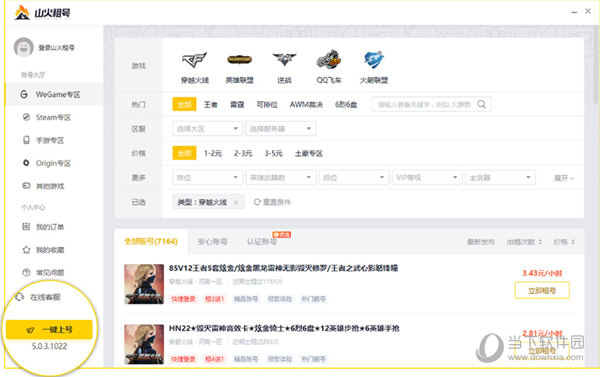The image size is (600, 377).
Task: Click 立即租号 for the 3.43元 account
Action: click(542, 291)
